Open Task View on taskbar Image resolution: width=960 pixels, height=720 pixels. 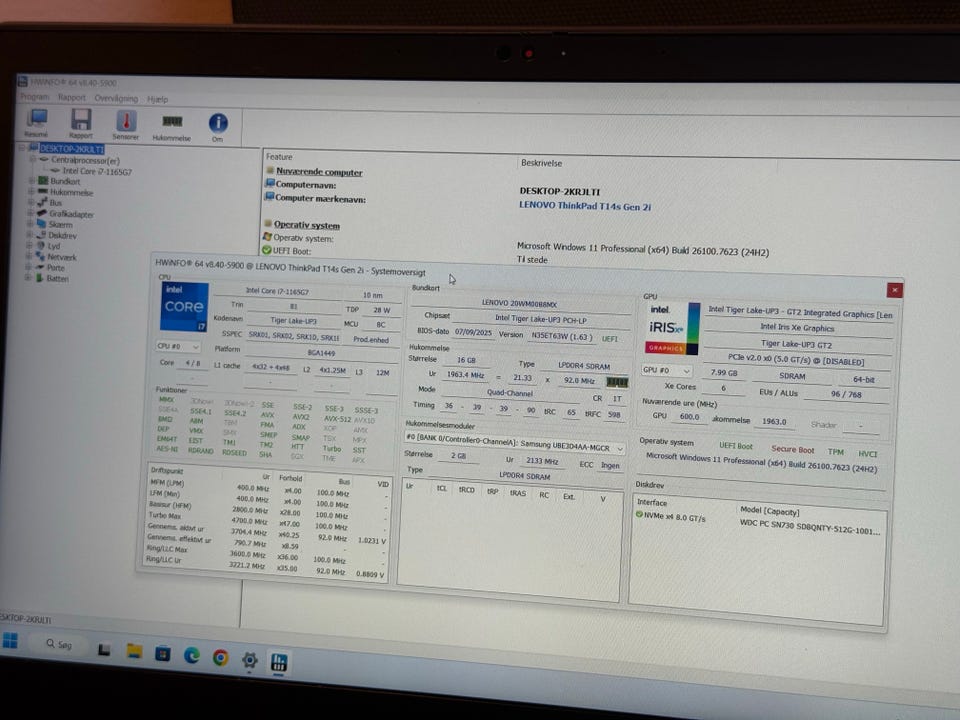(x=104, y=649)
